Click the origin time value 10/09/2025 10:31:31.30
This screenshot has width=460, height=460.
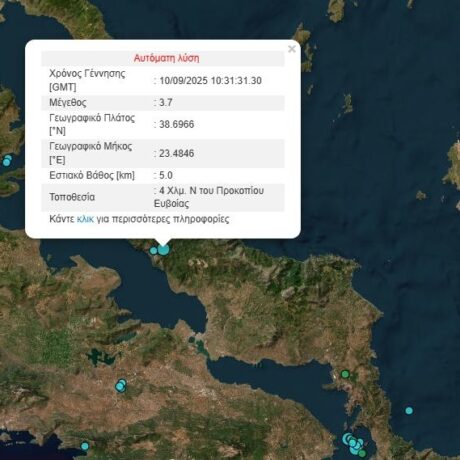pos(210,81)
